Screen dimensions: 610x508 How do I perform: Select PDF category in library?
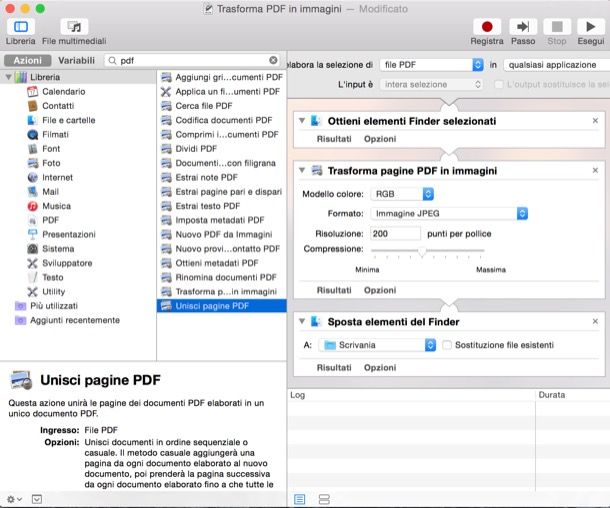pyautogui.click(x=50, y=220)
